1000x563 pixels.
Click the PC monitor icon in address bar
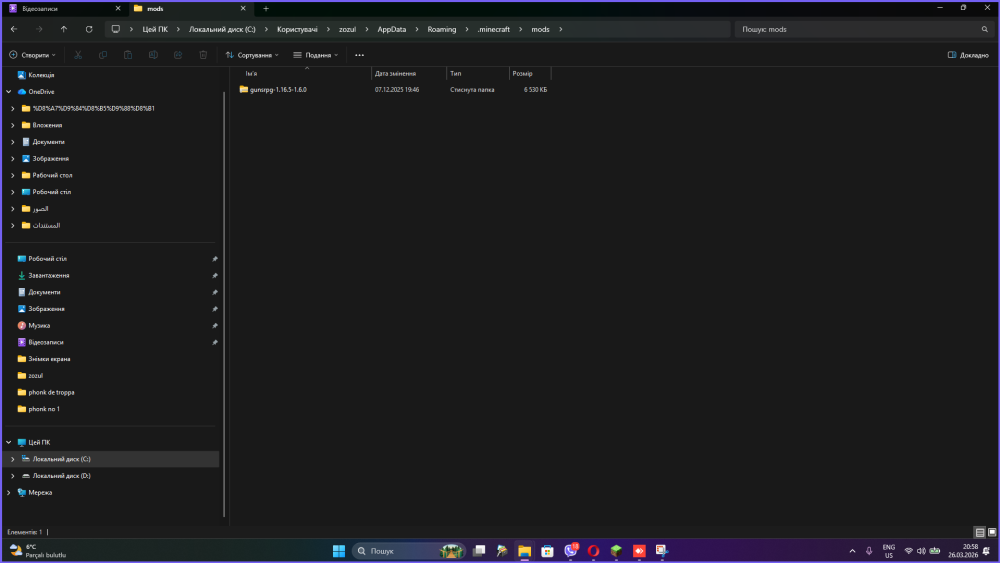coord(115,29)
